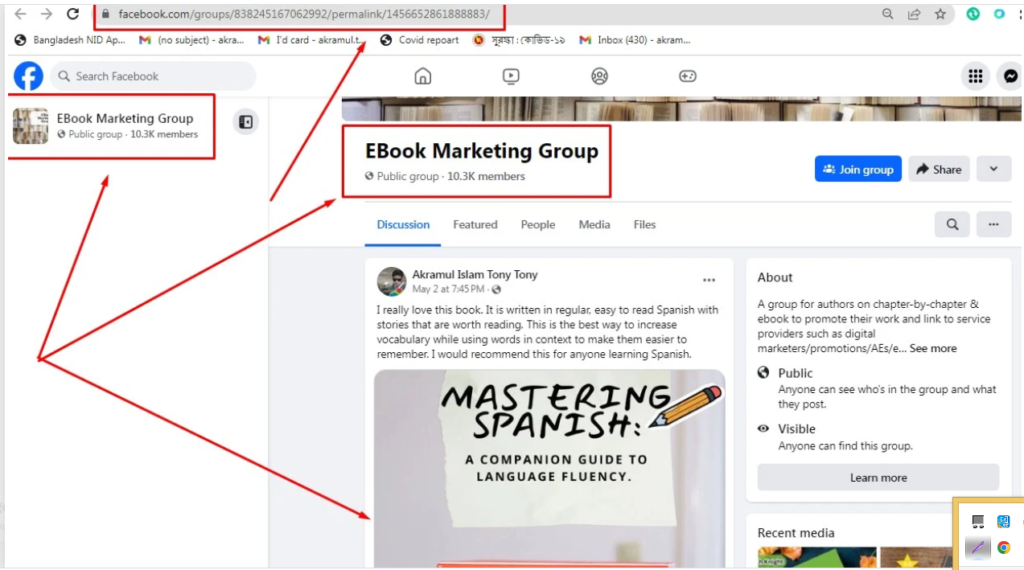This screenshot has height=570, width=1024.
Task: Open the first Recent media thumbnail
Action: click(816, 557)
